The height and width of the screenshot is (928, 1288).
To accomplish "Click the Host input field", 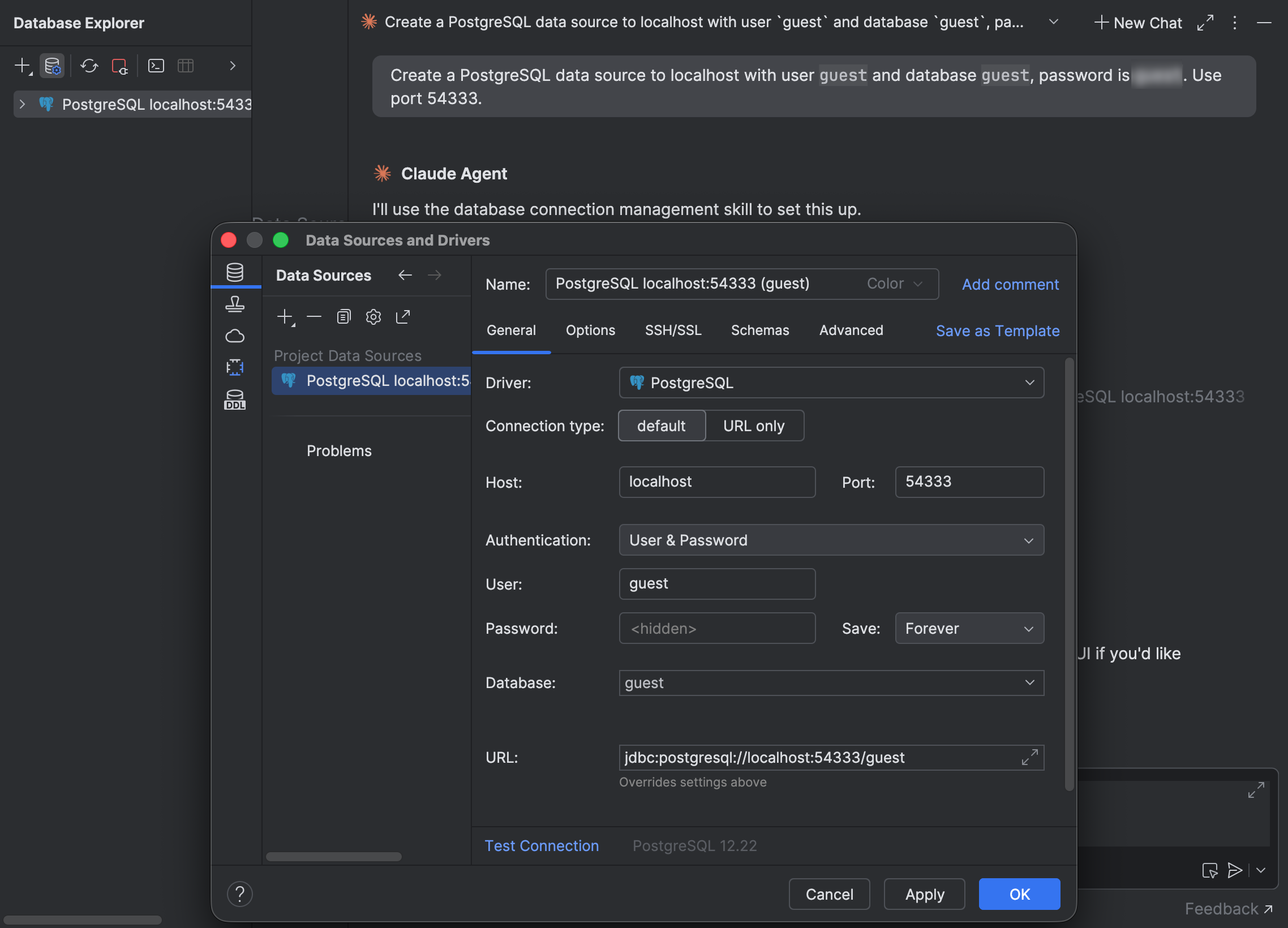I will [716, 482].
